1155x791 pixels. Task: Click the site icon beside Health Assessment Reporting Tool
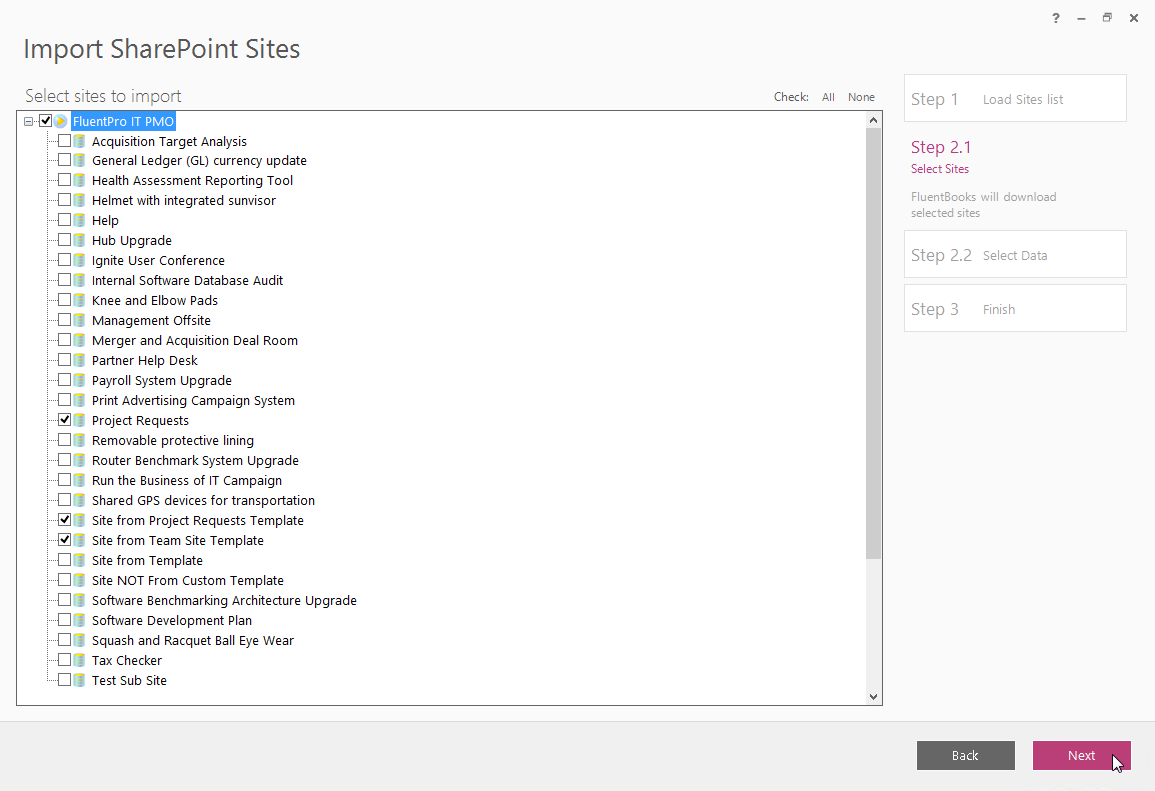pos(80,180)
